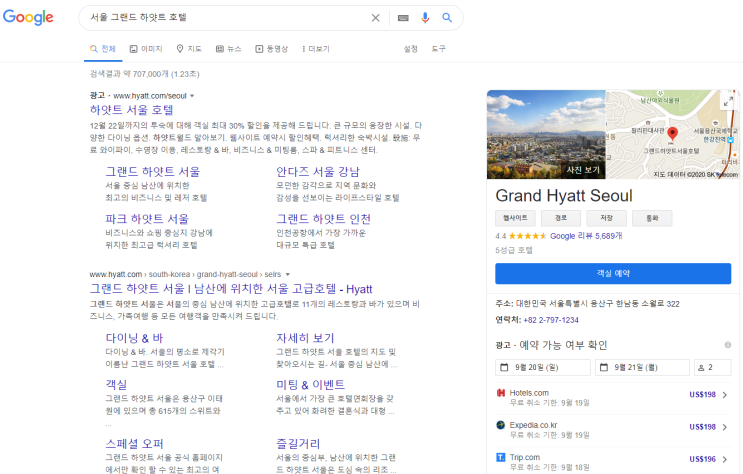Click the map thumbnail of Grand Hyatt Seoul
This screenshot has height=474, width=743.
pyautogui.click(x=672, y=135)
